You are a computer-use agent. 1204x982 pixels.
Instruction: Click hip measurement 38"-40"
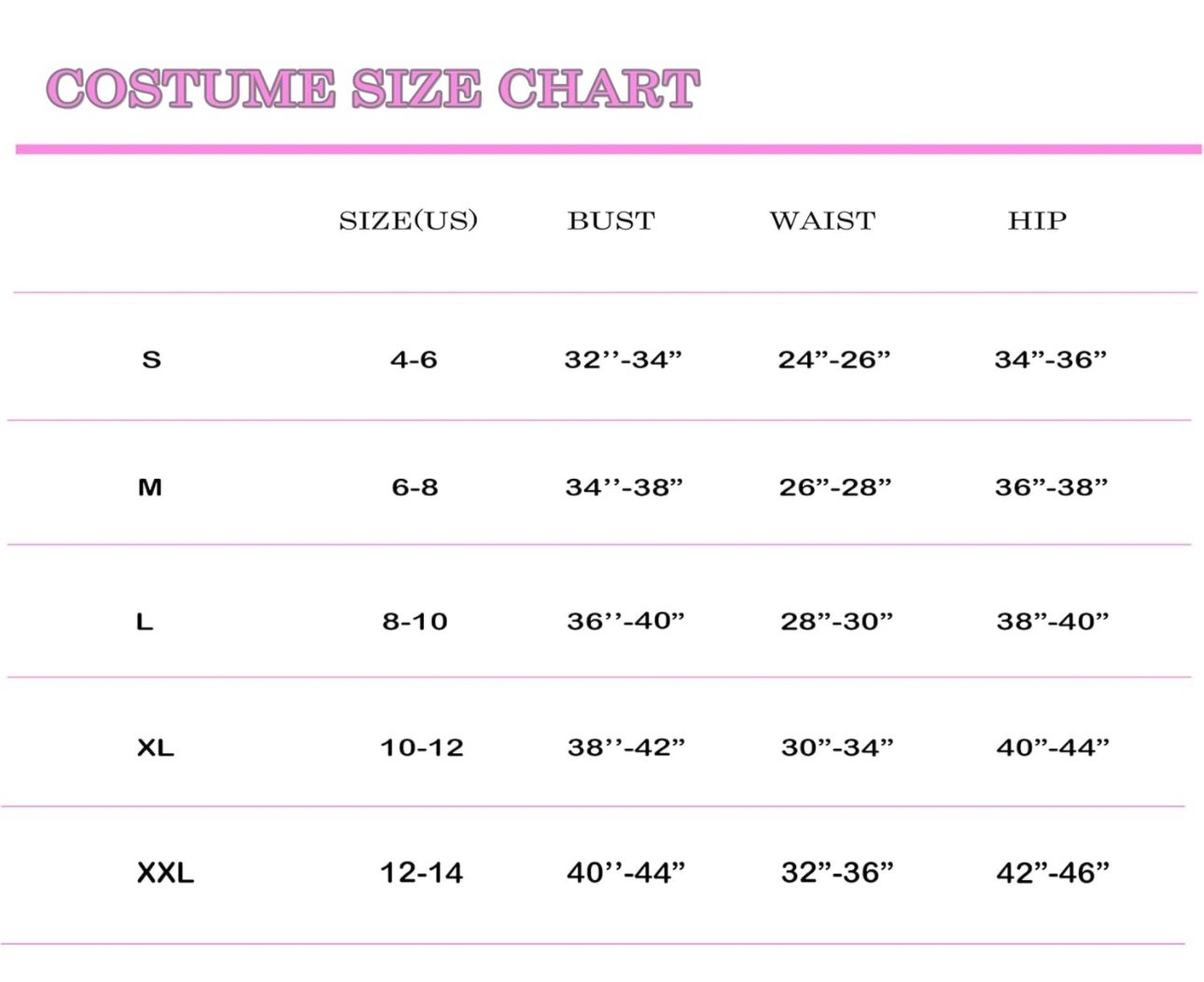click(x=1053, y=622)
